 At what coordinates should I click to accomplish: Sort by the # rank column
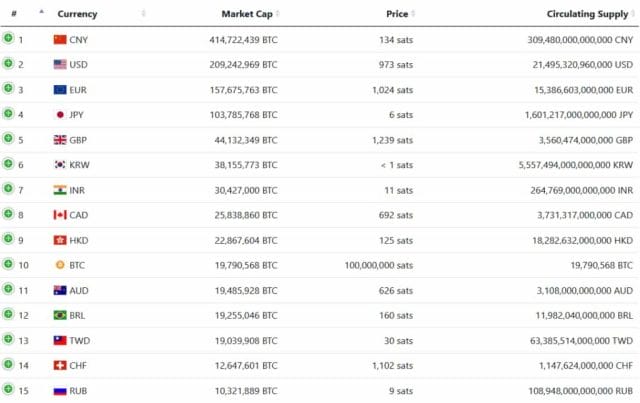(14, 14)
